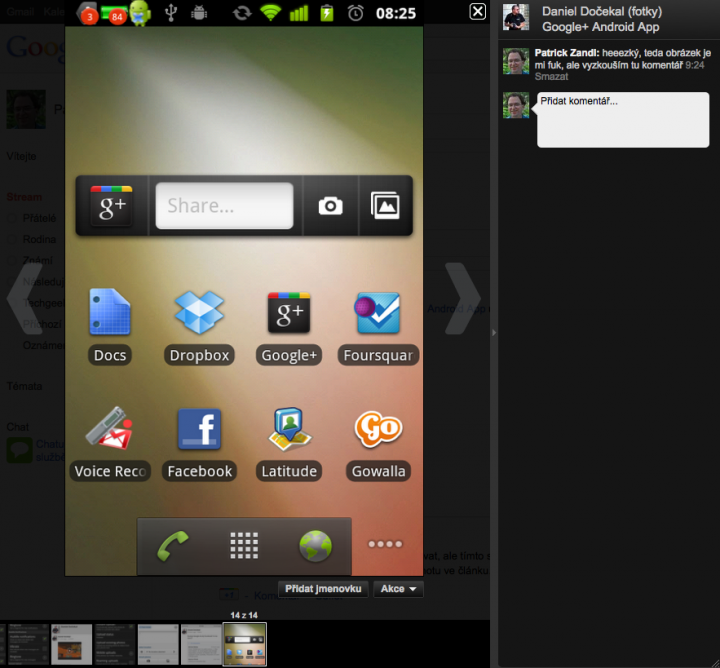Click Patrick Zandl's avatar beside comment
This screenshot has width=720, height=668.
pyautogui.click(x=516, y=61)
